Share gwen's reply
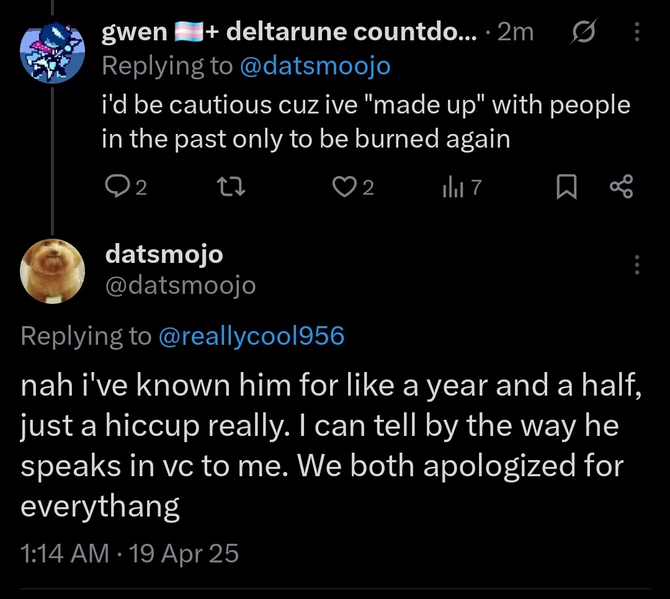 [x=621, y=185]
